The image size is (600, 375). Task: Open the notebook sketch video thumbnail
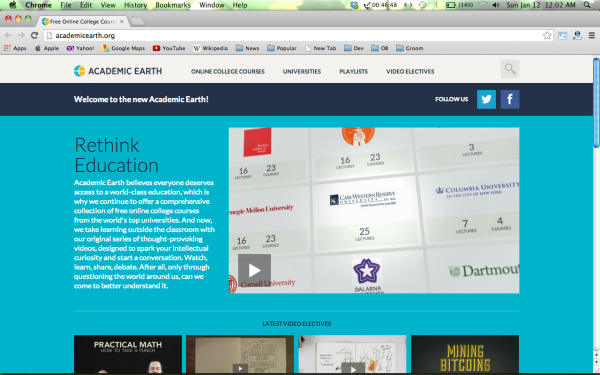[x=352, y=354]
